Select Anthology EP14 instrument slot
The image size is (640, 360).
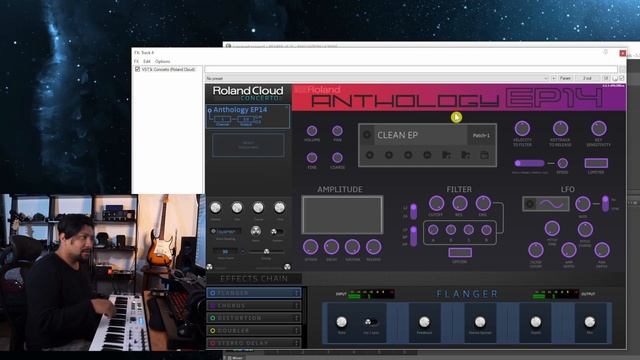click(x=248, y=116)
